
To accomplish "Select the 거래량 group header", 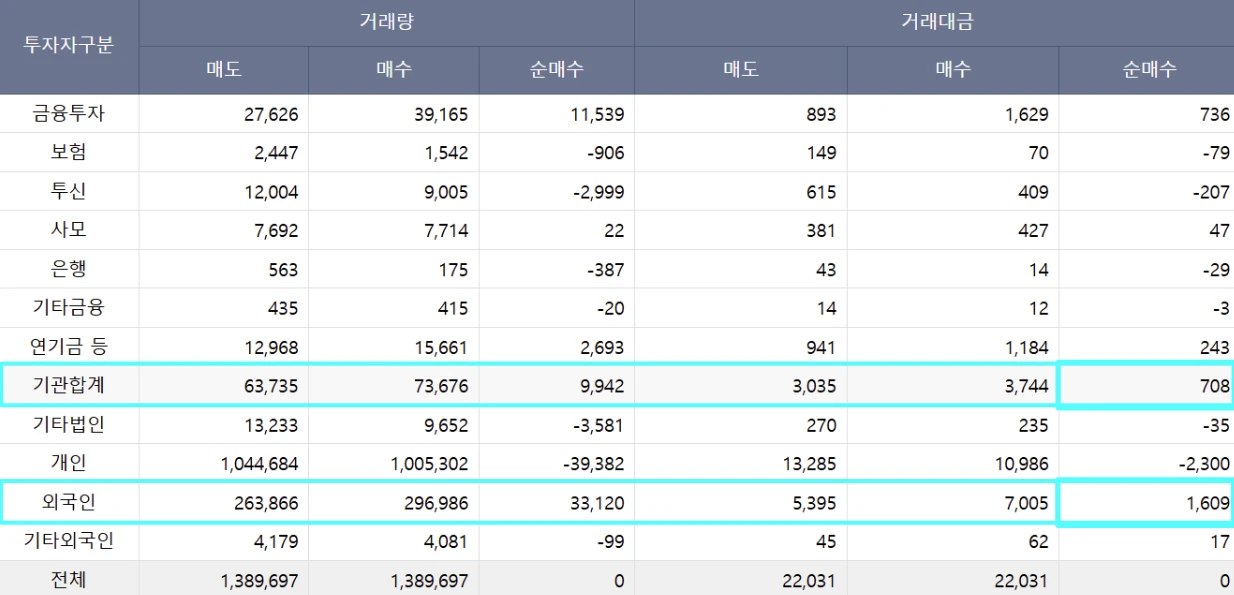I will tap(386, 22).
